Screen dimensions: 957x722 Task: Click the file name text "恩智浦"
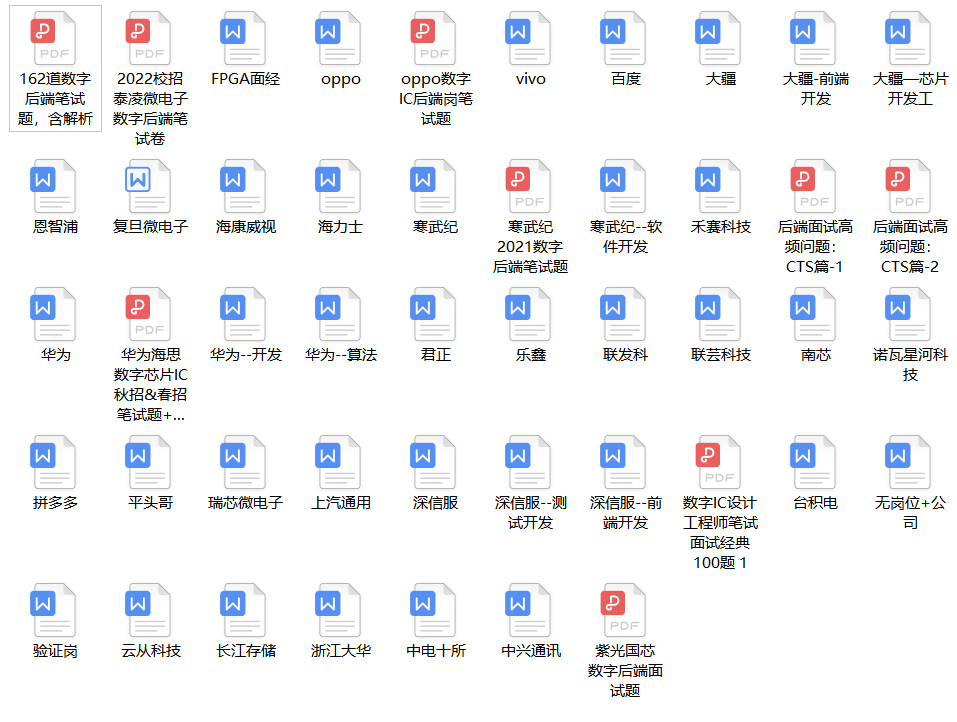(56, 227)
